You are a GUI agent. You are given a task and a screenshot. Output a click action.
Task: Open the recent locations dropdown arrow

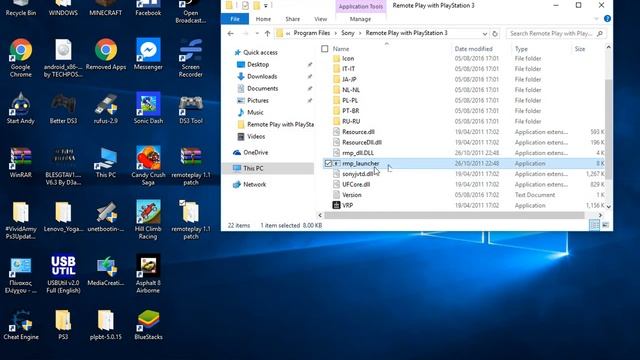(x=256, y=33)
